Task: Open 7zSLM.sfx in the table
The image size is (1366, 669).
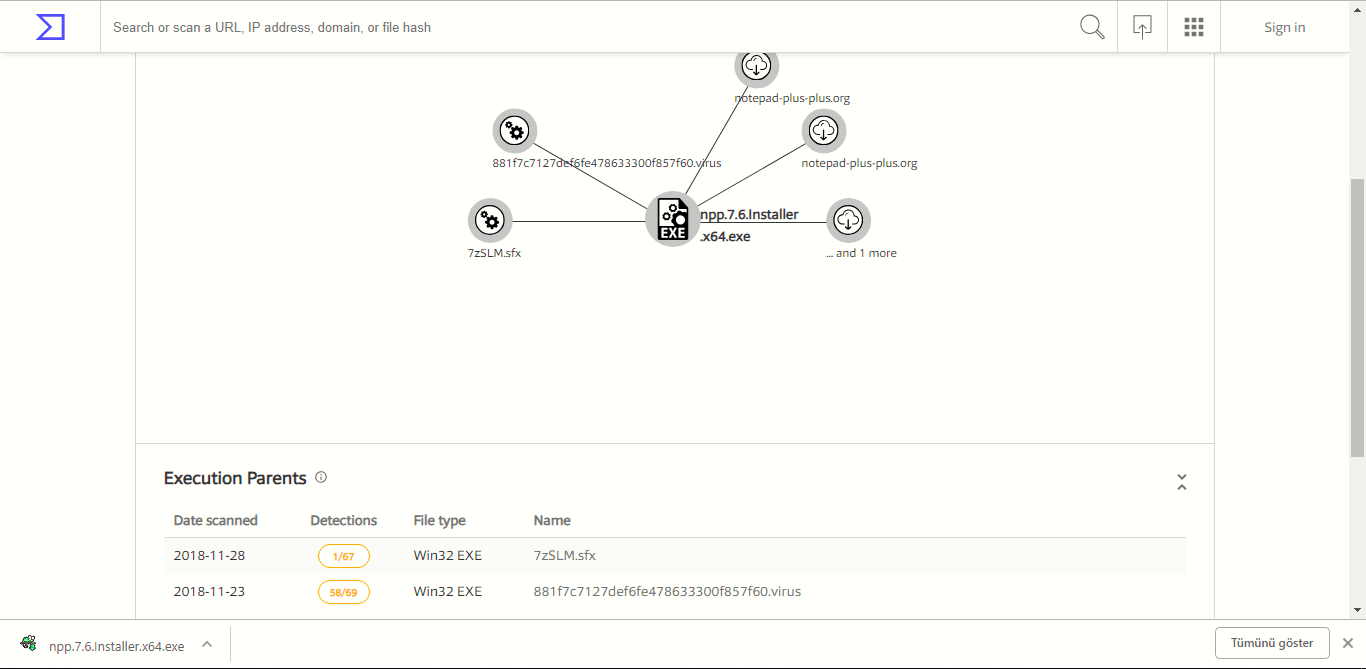Action: 565,555
